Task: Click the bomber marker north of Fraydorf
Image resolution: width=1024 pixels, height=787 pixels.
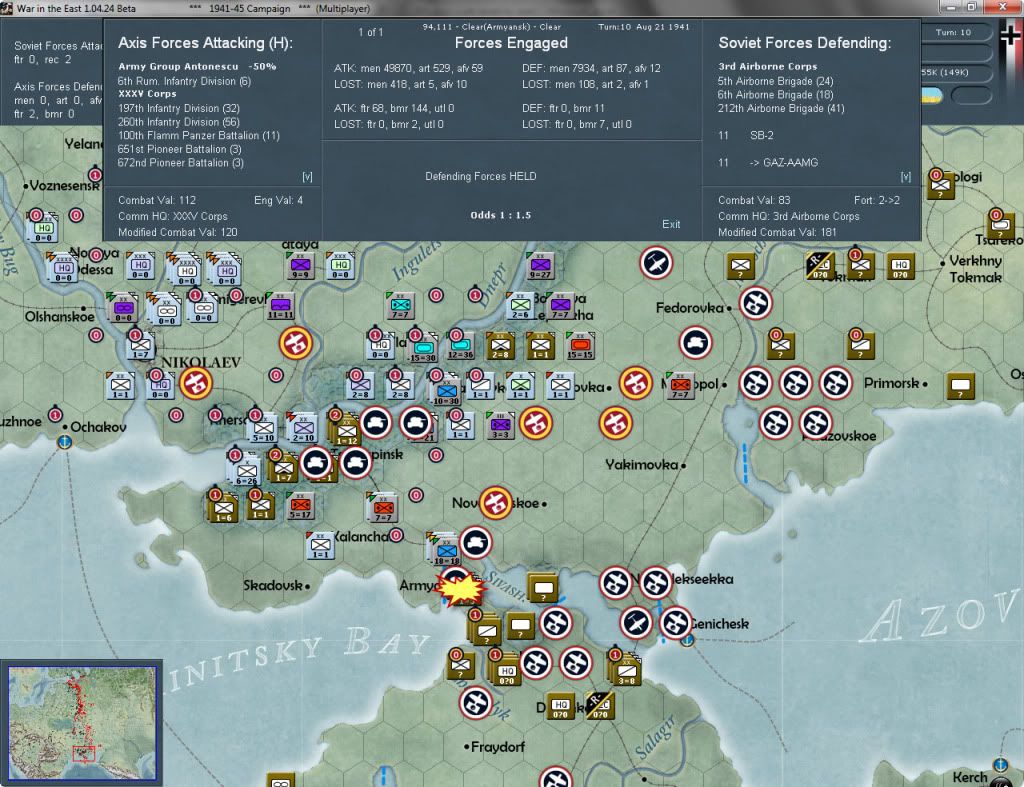Action: click(475, 703)
